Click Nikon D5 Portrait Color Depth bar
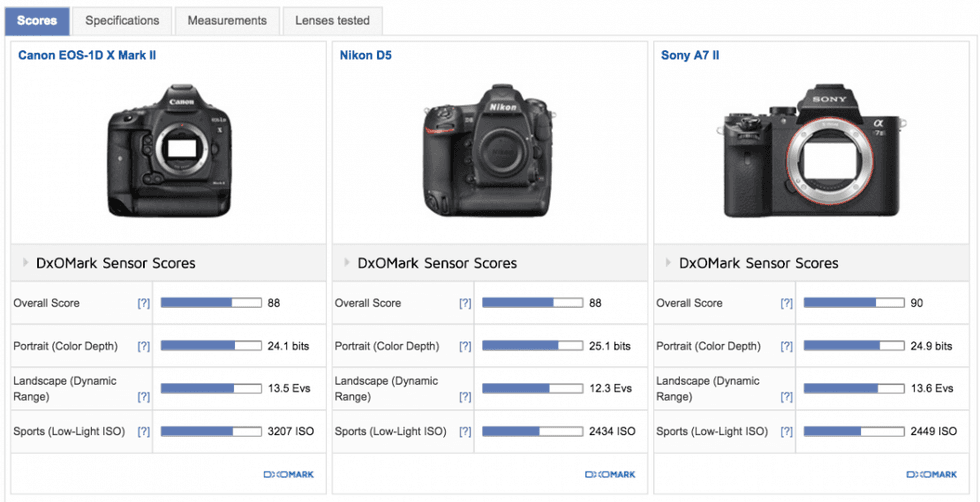The image size is (980, 502). tap(532, 346)
